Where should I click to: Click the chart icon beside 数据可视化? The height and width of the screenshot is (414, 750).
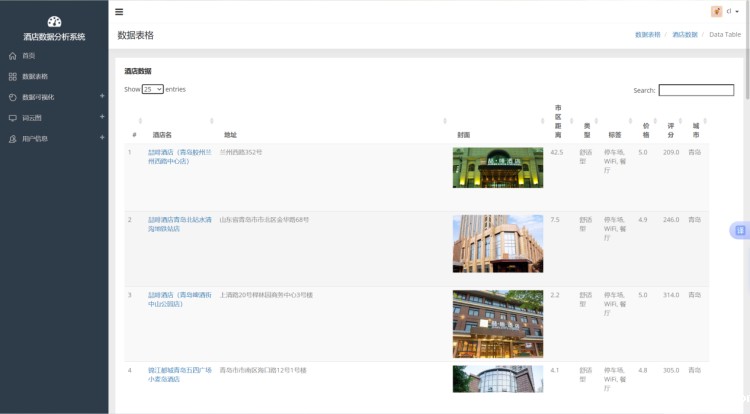click(x=12, y=97)
